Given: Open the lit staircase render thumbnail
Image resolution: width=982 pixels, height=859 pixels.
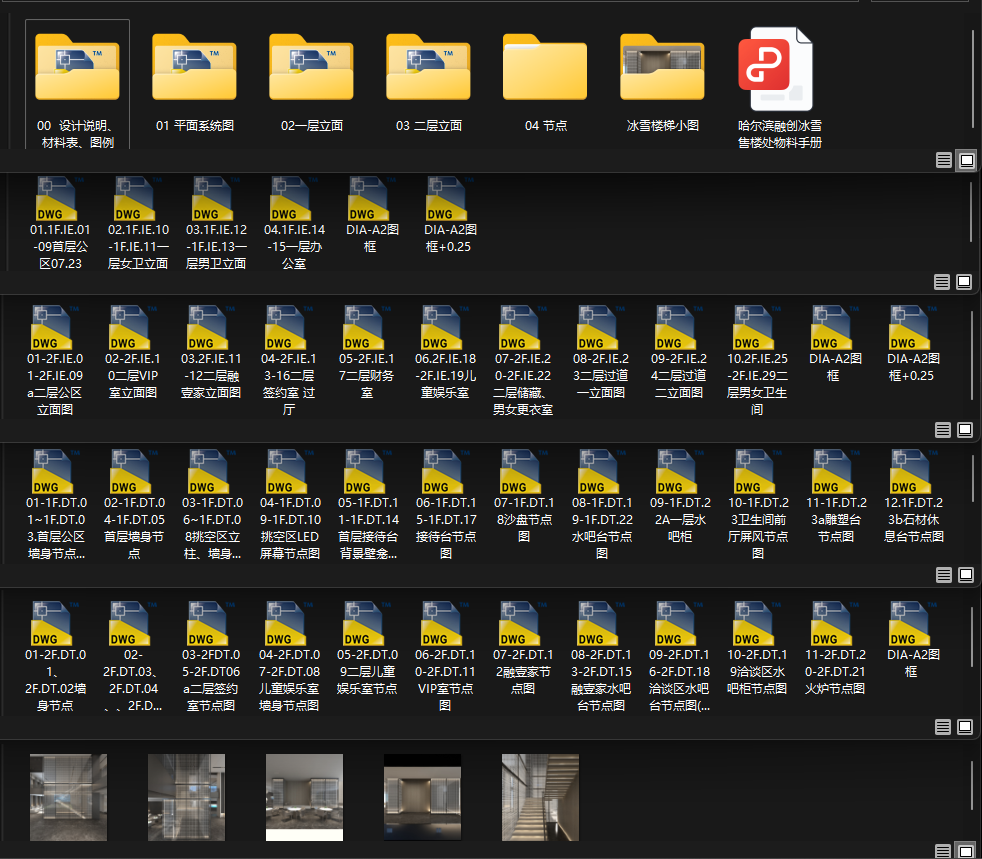Looking at the screenshot, I should [x=540, y=797].
